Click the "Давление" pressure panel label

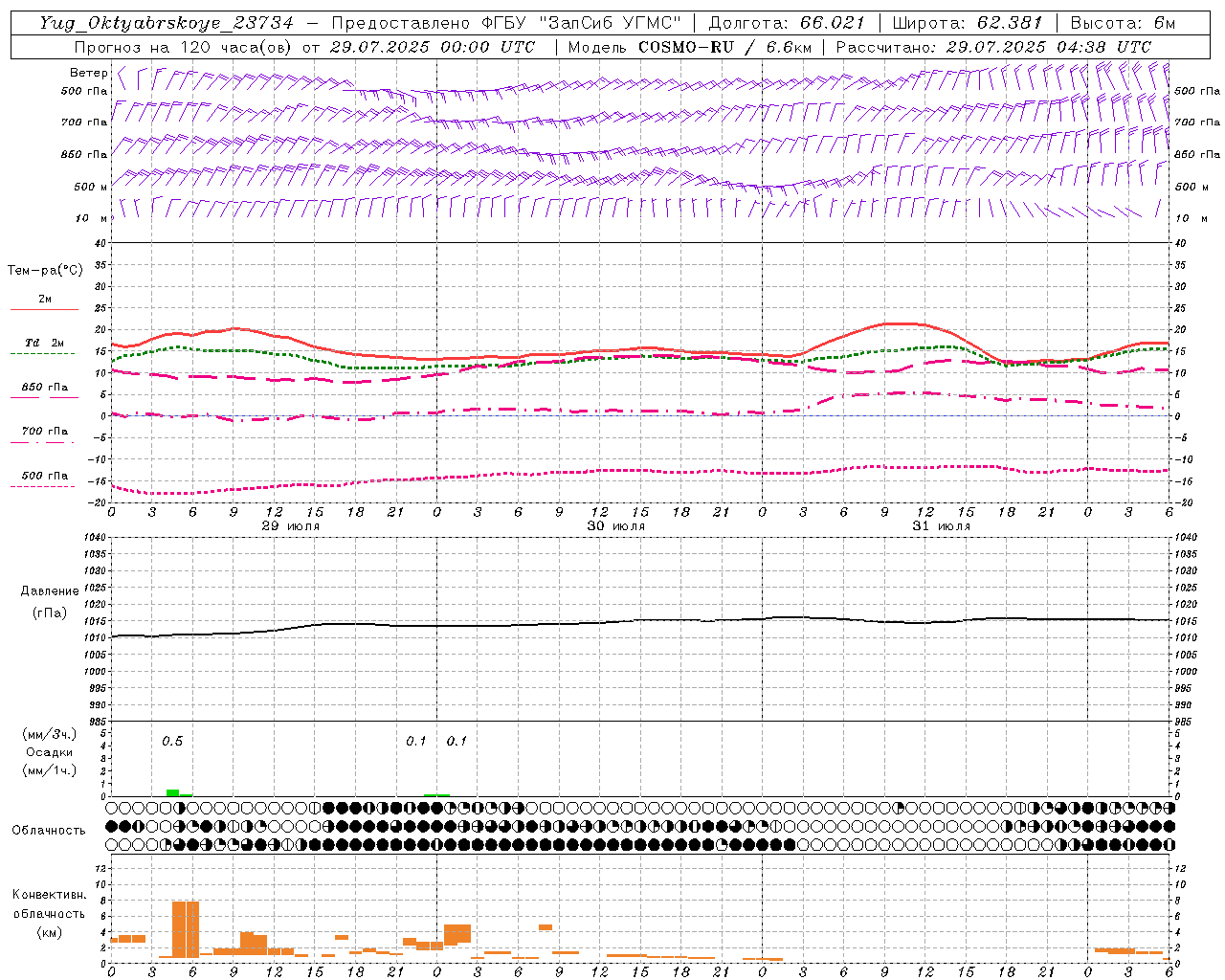click(50, 591)
